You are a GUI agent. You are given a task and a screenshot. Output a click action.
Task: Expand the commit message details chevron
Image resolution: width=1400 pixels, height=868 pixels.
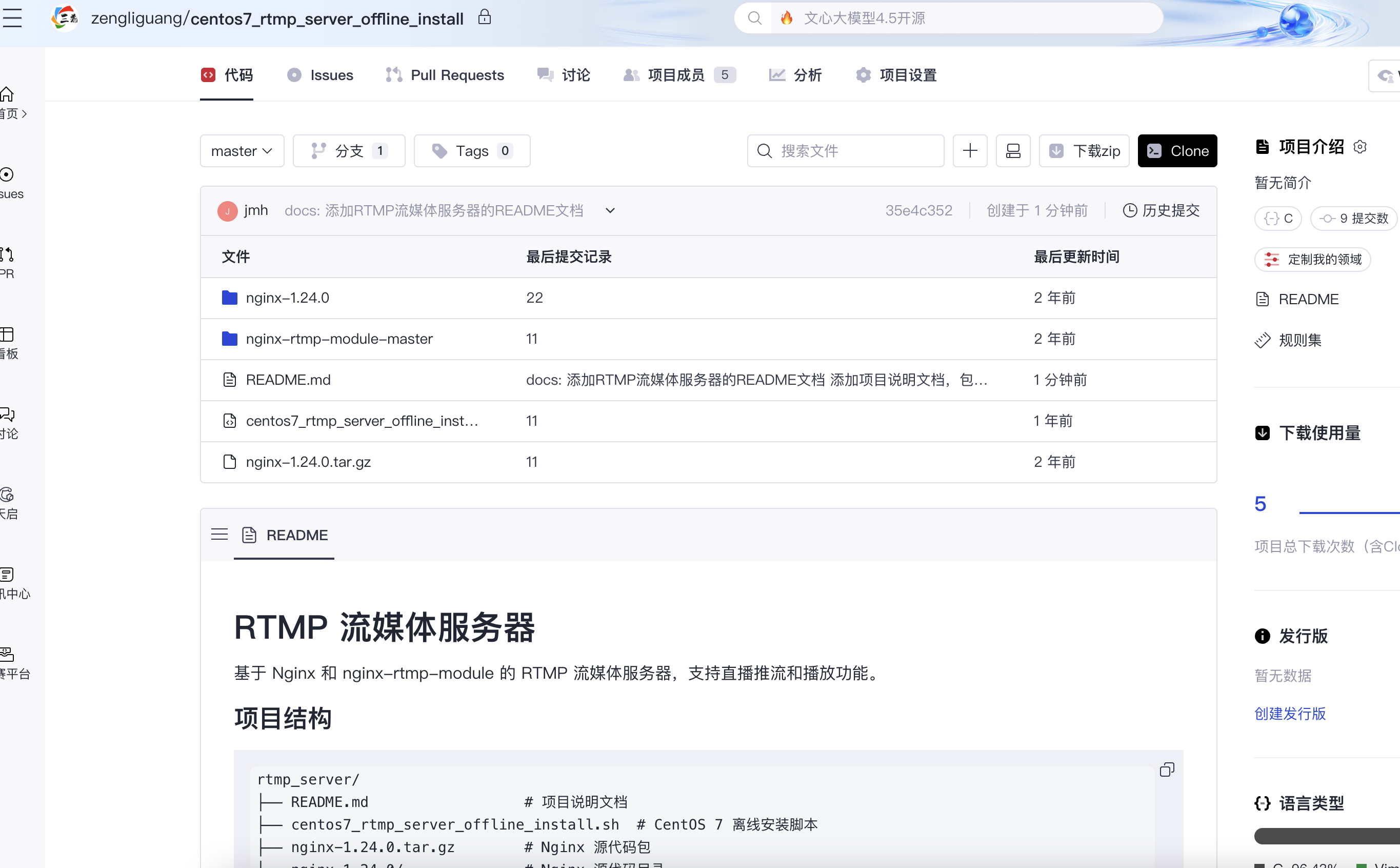(x=609, y=211)
